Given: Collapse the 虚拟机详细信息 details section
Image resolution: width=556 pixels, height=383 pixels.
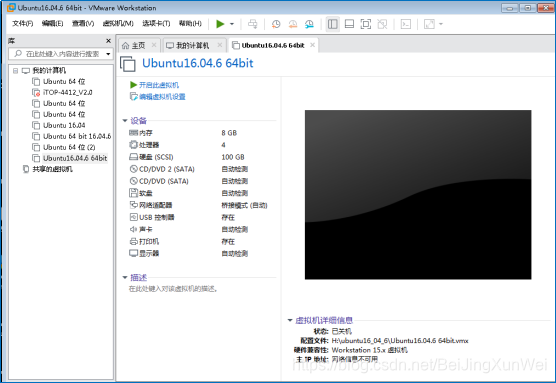Looking at the screenshot, I should pos(290,321).
